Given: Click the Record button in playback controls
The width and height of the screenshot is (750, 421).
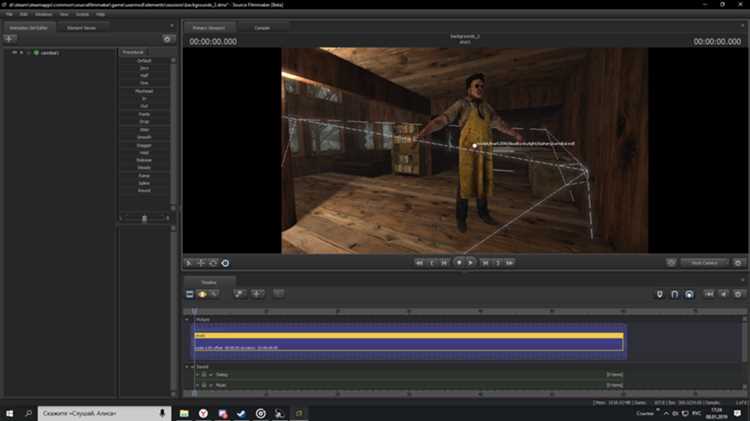Looking at the screenshot, I should point(459,262).
